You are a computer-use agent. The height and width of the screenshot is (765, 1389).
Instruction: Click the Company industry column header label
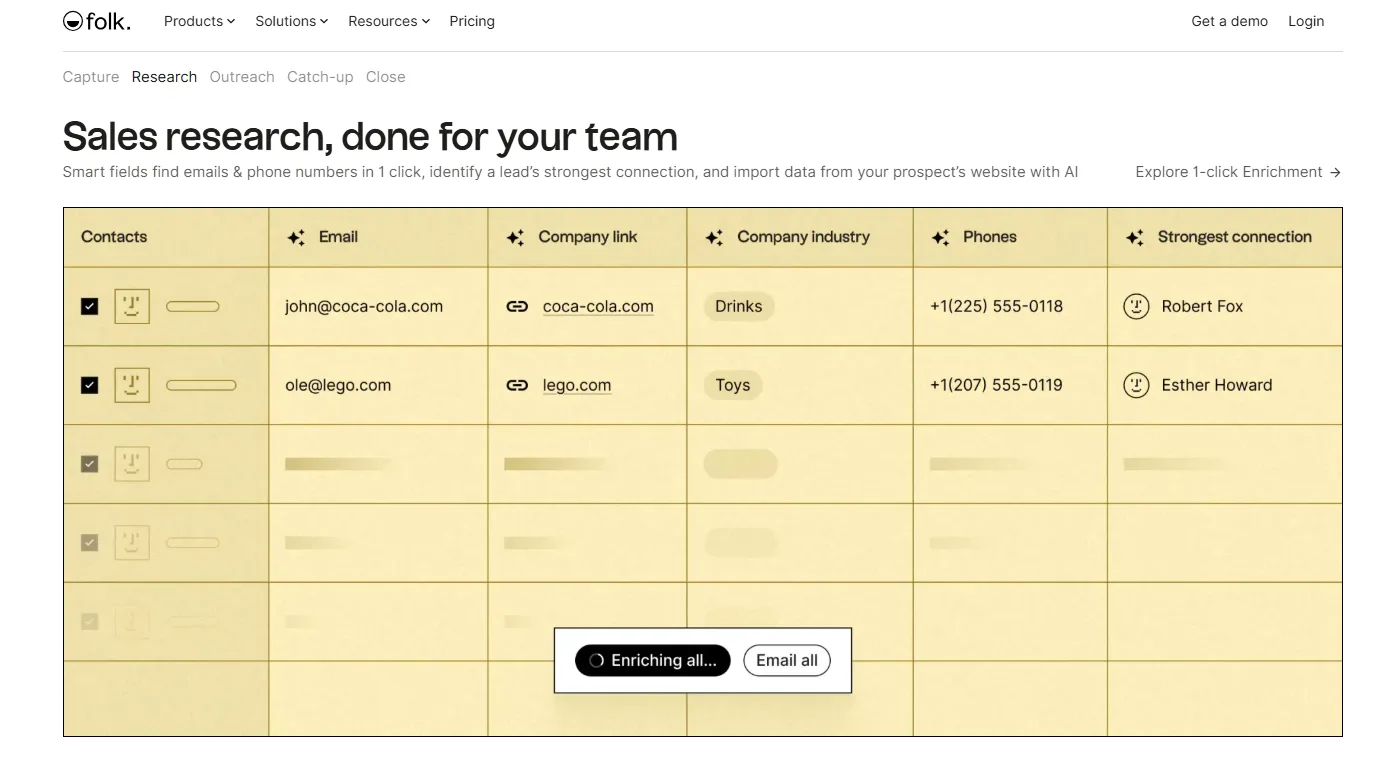coord(804,237)
